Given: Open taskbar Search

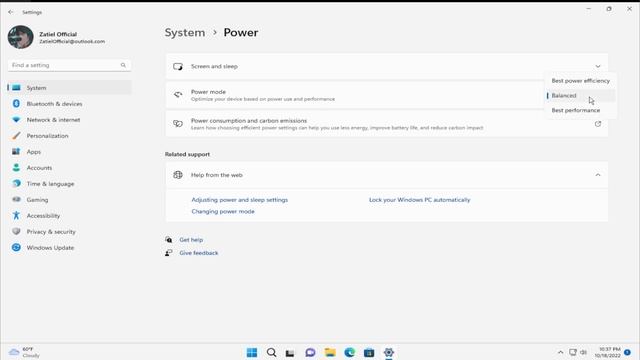Looking at the screenshot, I should pos(271,352).
